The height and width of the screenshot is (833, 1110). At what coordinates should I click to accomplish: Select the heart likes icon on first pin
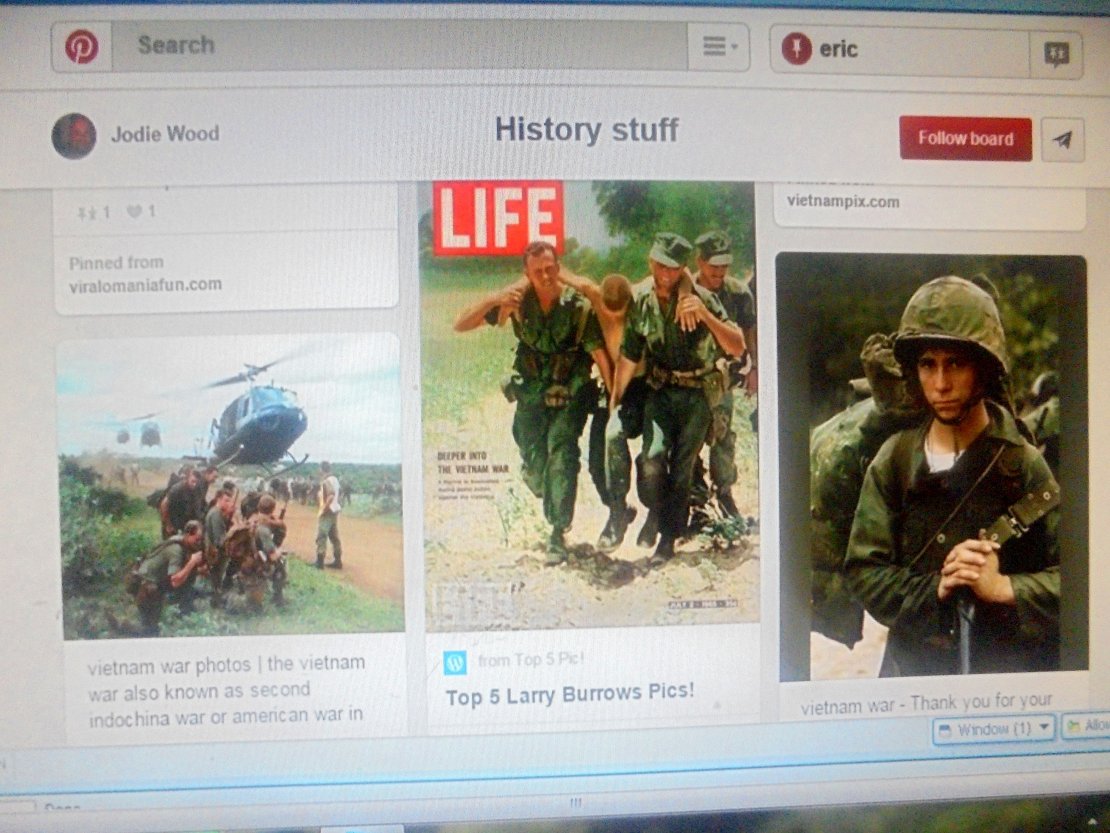pos(135,211)
